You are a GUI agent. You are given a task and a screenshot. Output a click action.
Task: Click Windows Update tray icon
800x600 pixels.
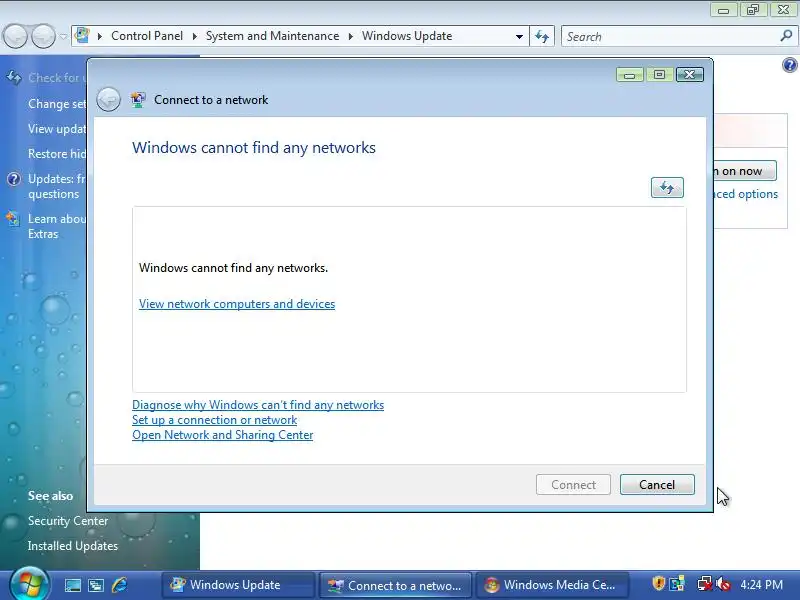pos(678,583)
